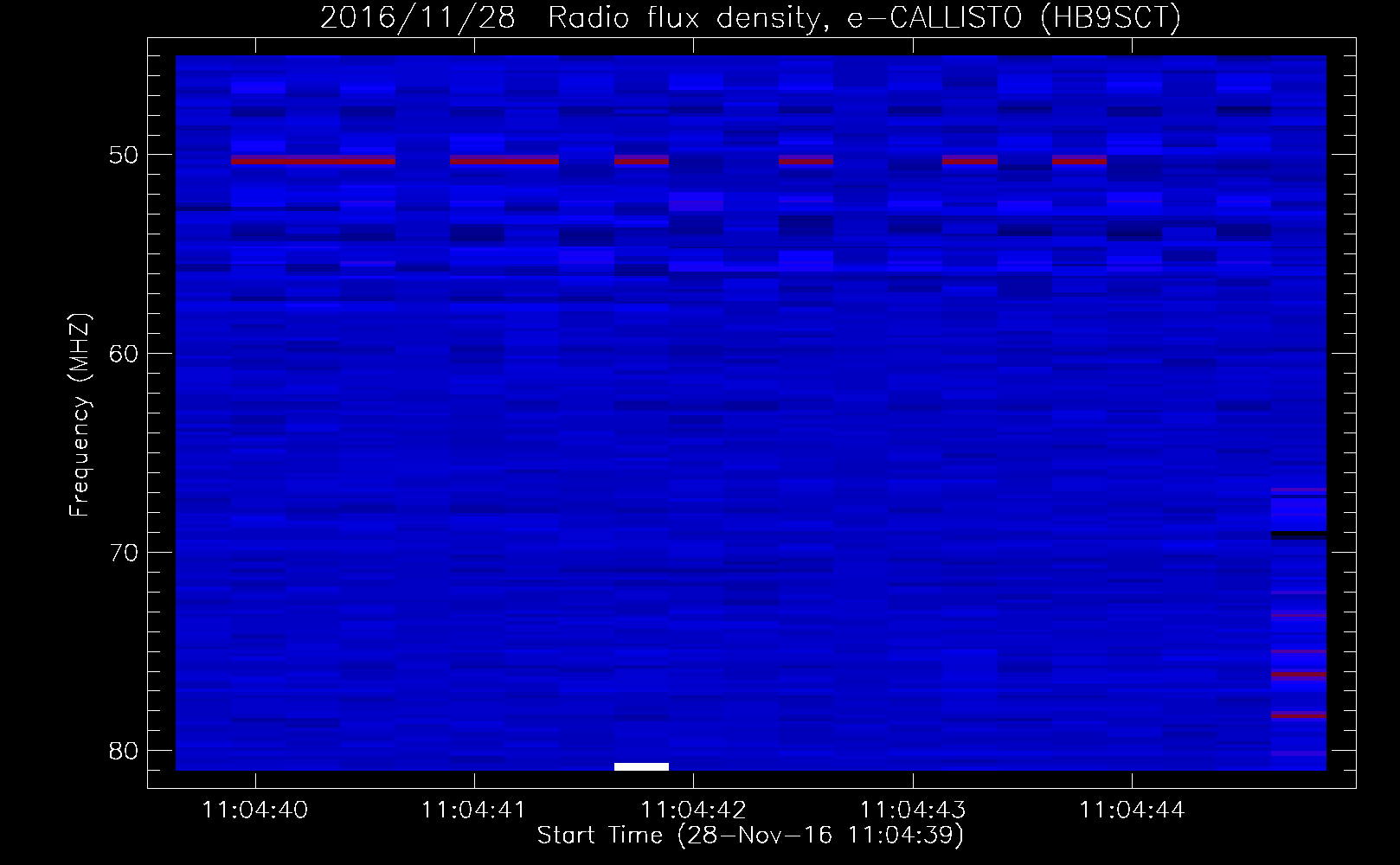The width and height of the screenshot is (1400, 865).
Task: Click the black band near 69 MHz
Action: [1299, 534]
